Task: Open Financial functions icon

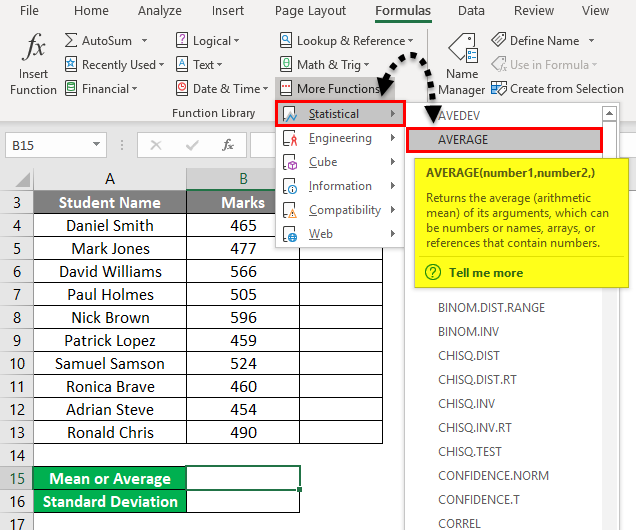Action: (71, 88)
